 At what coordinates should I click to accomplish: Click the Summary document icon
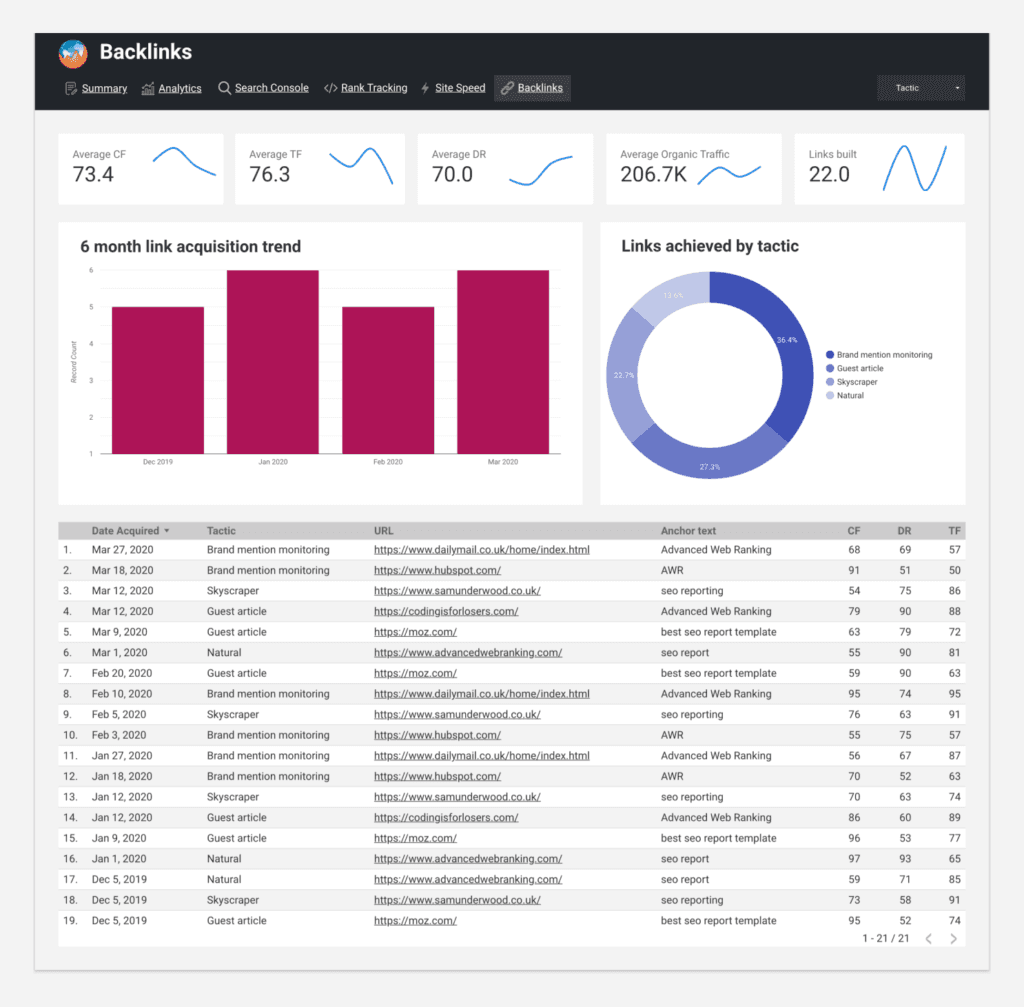pyautogui.click(x=71, y=88)
